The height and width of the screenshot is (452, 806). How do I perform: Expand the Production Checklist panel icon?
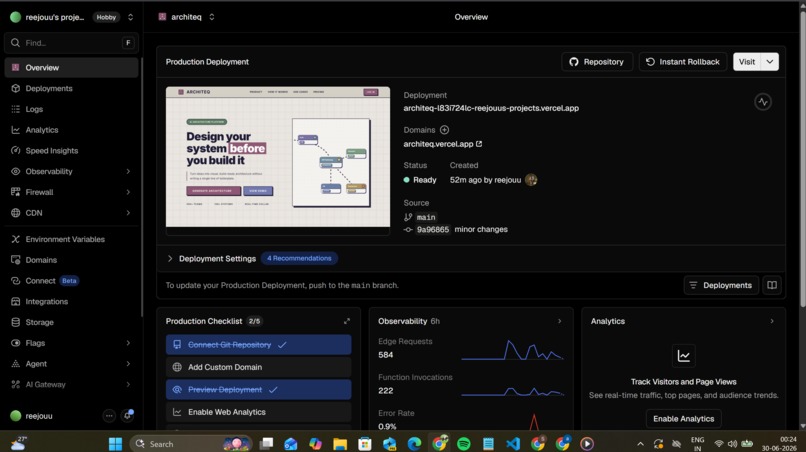347,321
